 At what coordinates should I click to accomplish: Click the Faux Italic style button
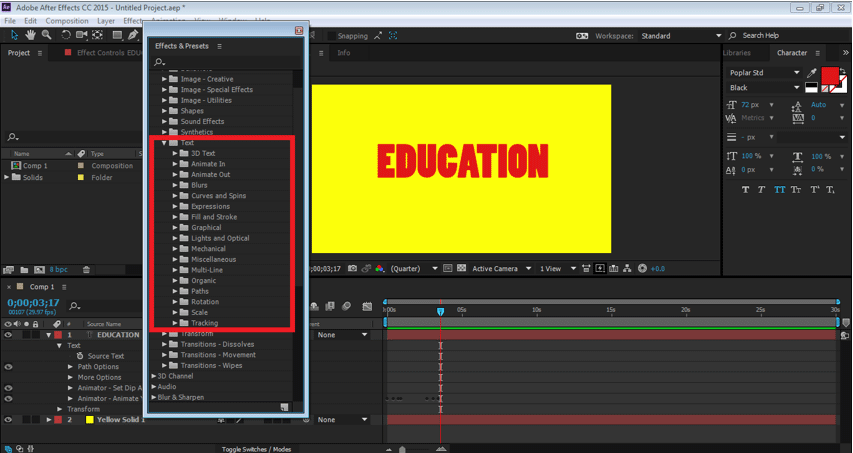click(761, 189)
